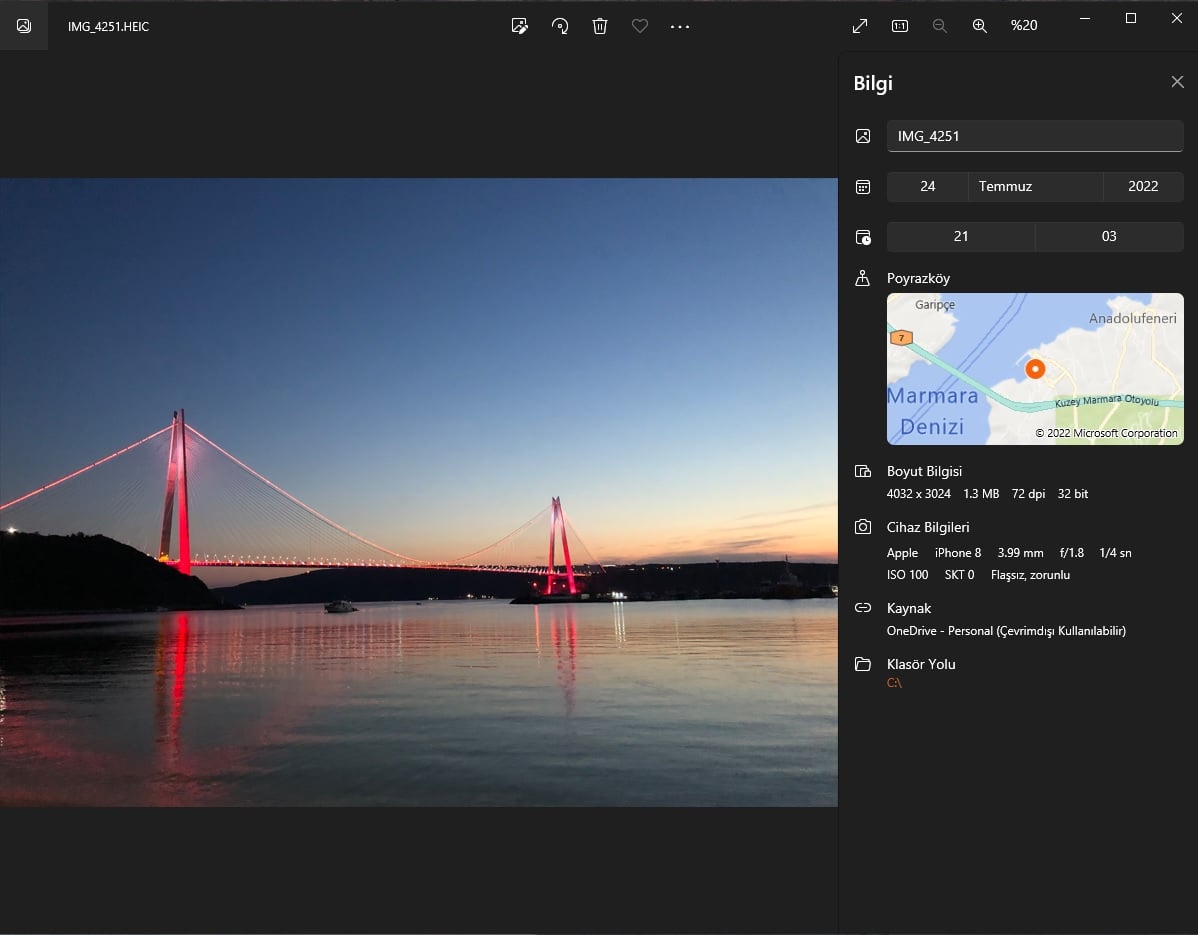Screen dimensions: 1198x935
Task: Select the hour field showing 21
Action: 960,236
